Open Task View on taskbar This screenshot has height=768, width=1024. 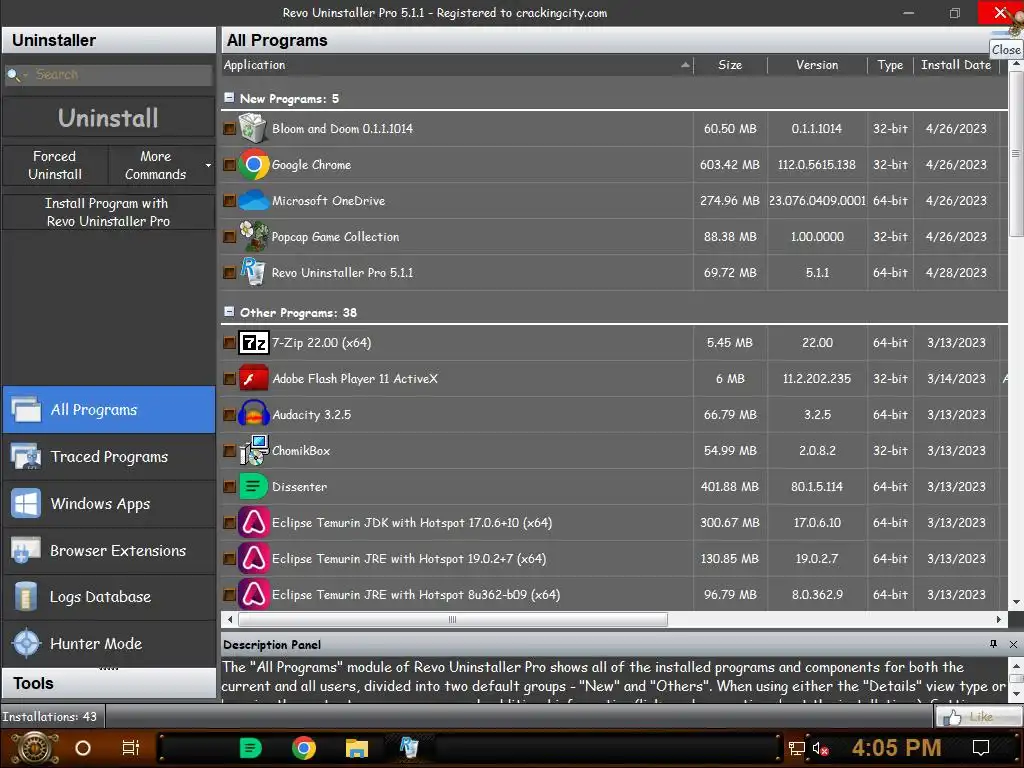[x=131, y=748]
